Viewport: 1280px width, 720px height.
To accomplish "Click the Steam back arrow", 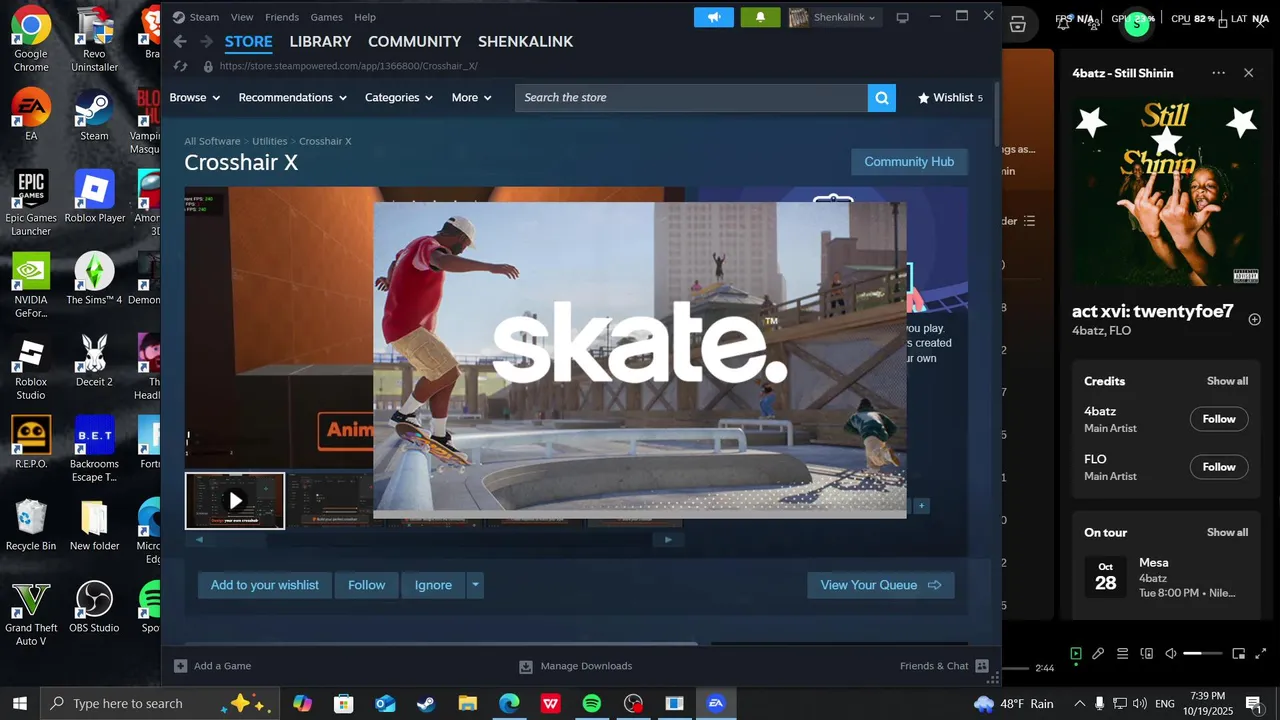I will pyautogui.click(x=180, y=41).
